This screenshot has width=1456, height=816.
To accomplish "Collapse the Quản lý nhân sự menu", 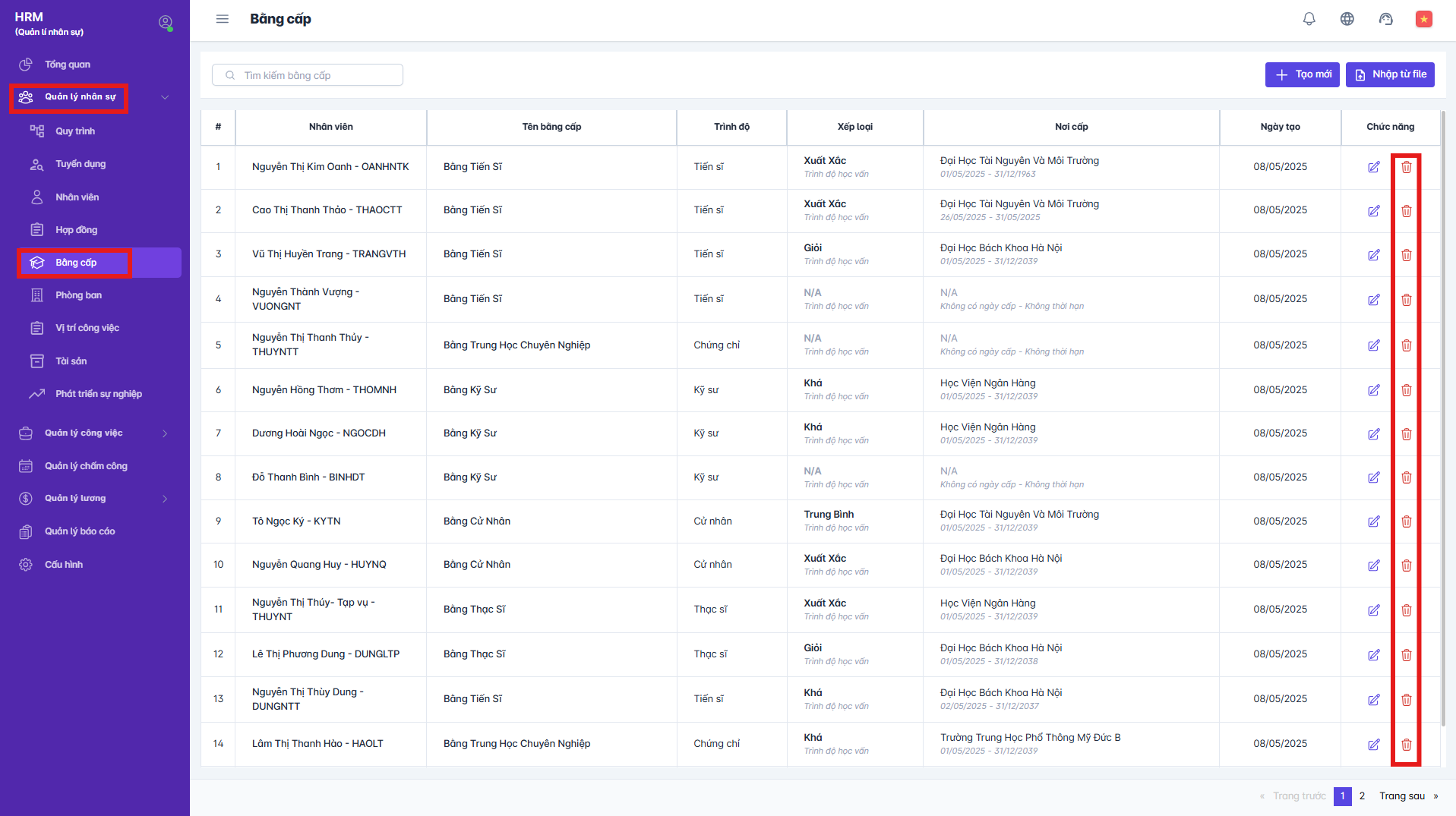I will pos(164,97).
